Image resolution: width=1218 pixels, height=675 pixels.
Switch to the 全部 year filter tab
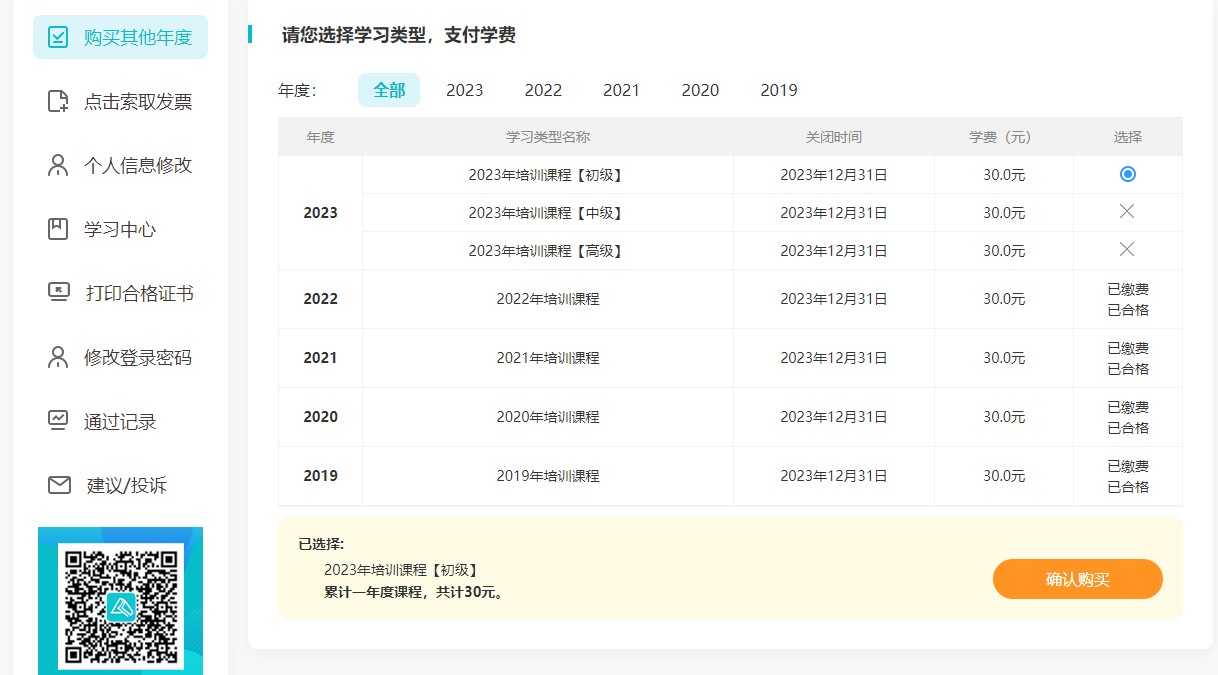pos(389,90)
